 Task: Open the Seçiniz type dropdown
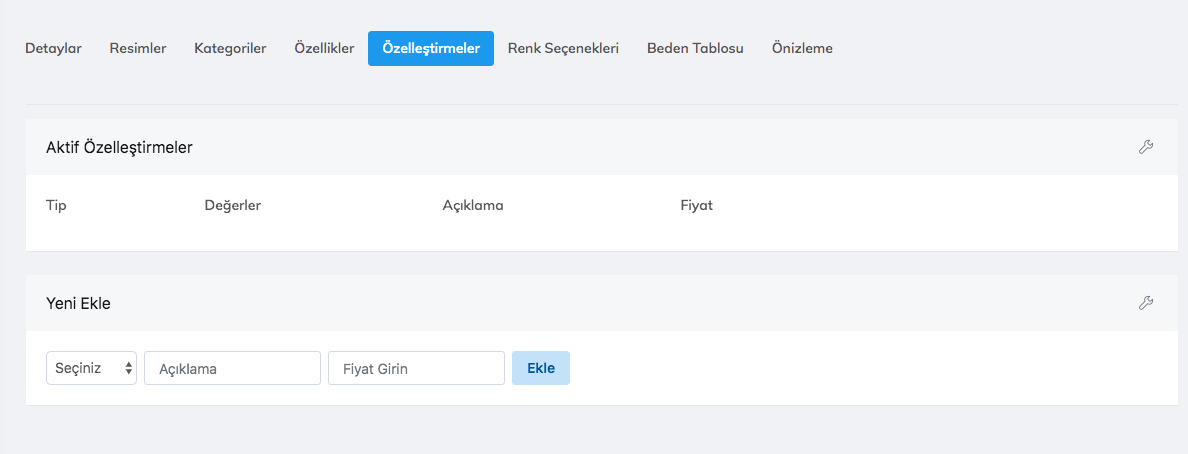[91, 368]
